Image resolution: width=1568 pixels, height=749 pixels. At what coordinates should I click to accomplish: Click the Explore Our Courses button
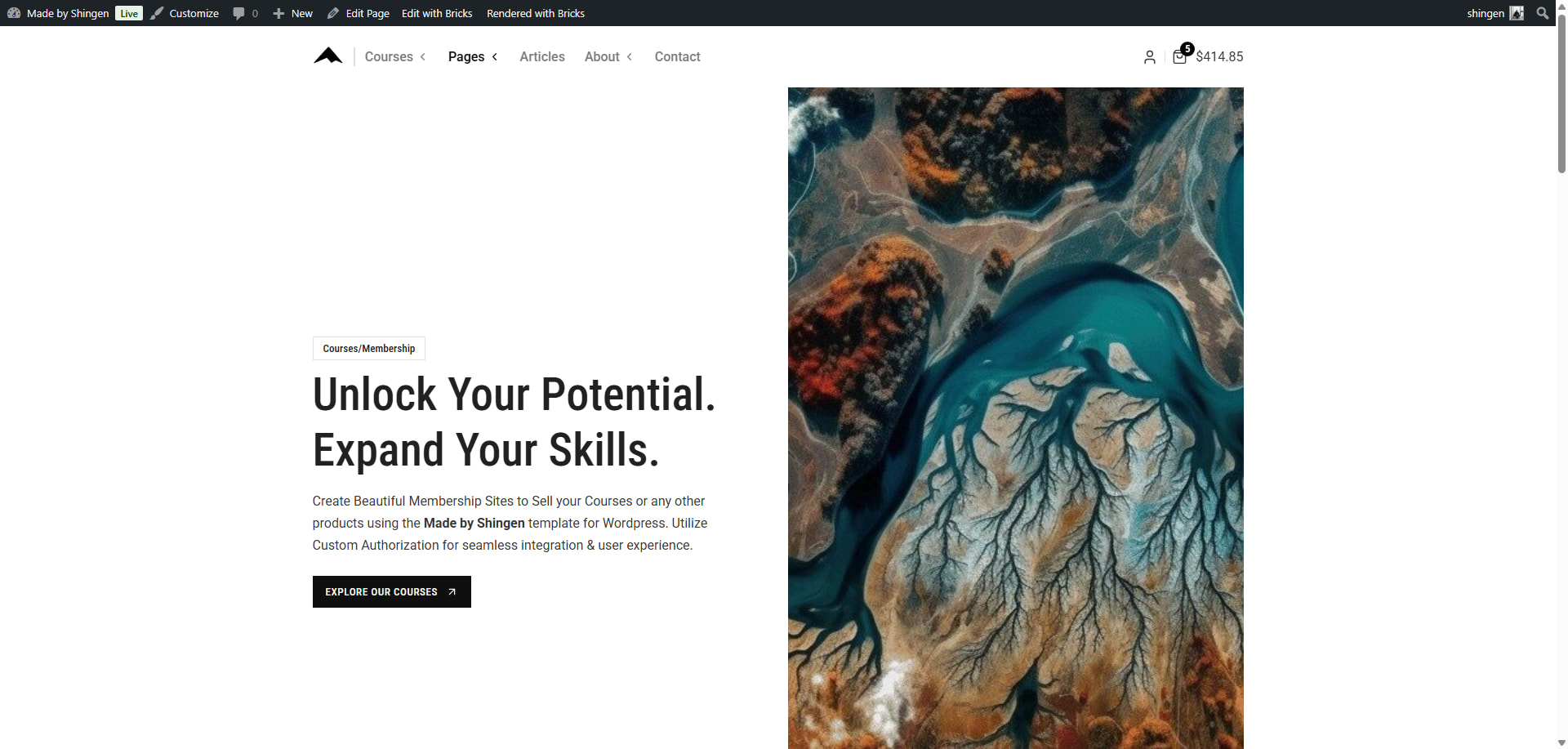click(x=391, y=591)
